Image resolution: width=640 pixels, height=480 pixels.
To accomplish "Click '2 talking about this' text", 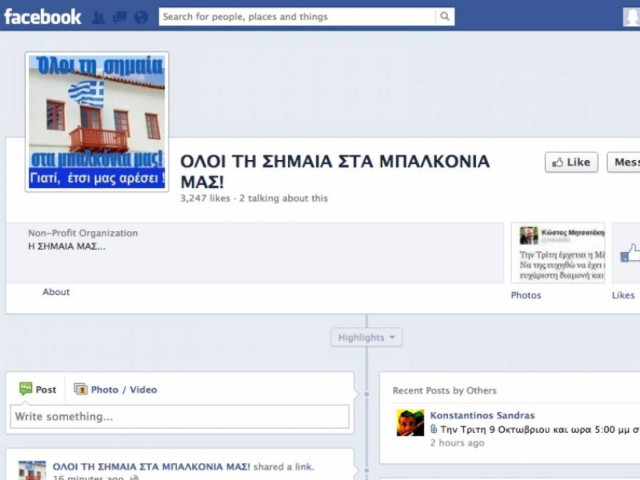I will (x=283, y=198).
